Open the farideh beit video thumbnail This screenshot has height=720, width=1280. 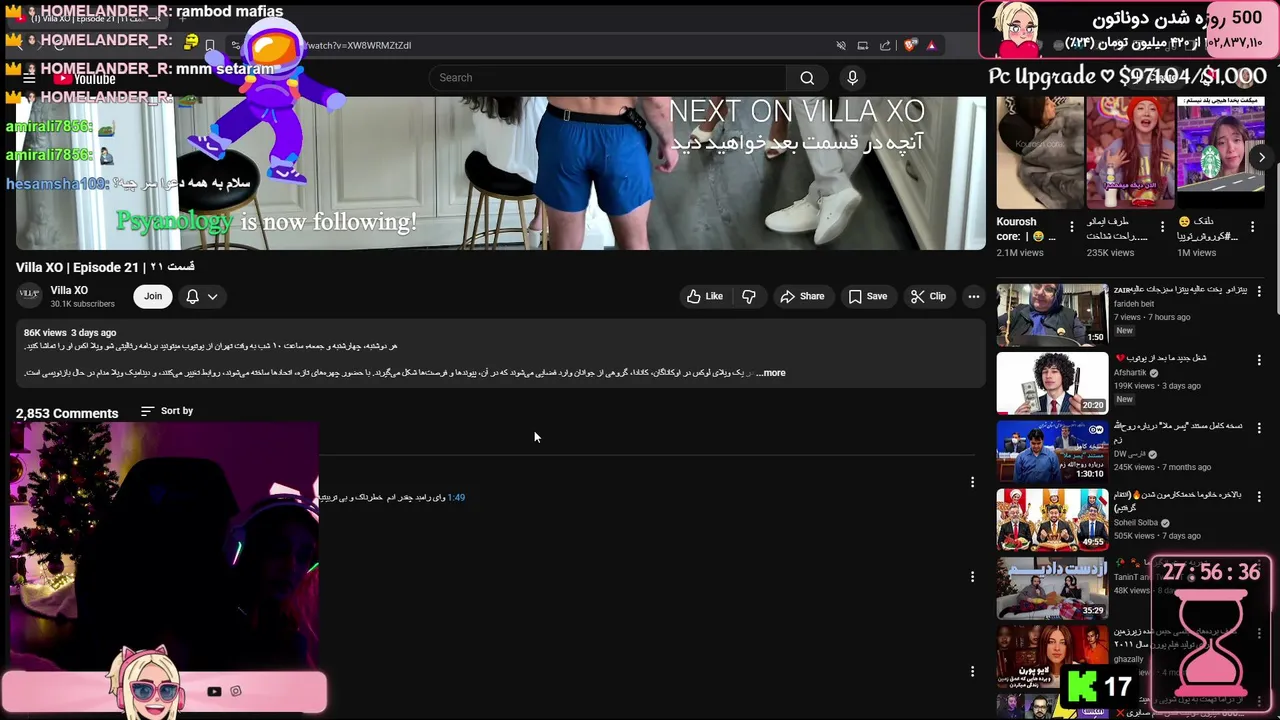pyautogui.click(x=1052, y=314)
